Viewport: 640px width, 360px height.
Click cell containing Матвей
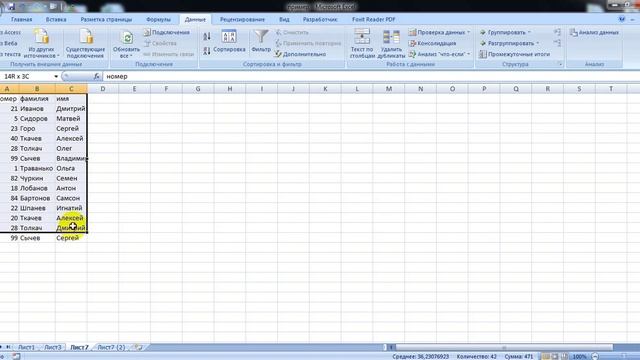pos(71,118)
